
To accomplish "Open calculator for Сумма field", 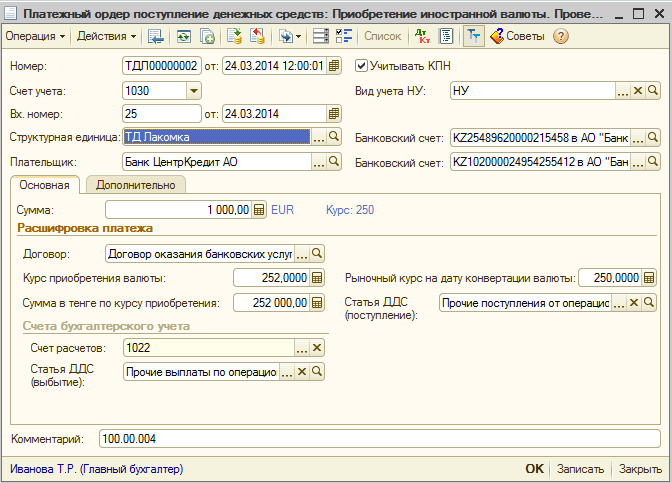I will click(x=259, y=210).
